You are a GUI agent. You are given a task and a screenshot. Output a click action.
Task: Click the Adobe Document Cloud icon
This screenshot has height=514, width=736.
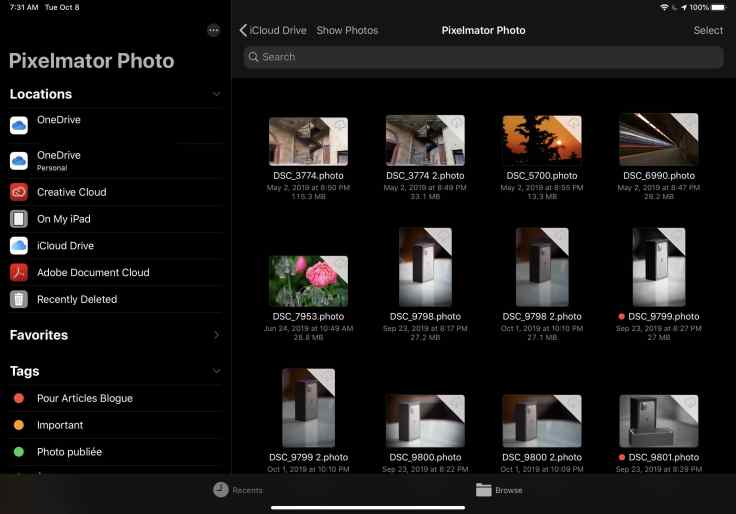[x=19, y=272]
